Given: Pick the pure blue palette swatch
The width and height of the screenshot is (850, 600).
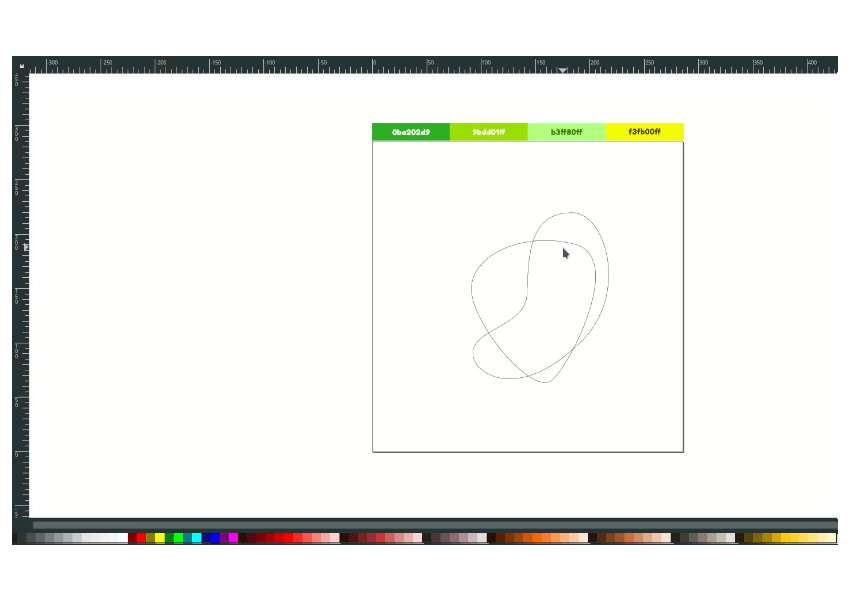Looking at the screenshot, I should point(215,538).
